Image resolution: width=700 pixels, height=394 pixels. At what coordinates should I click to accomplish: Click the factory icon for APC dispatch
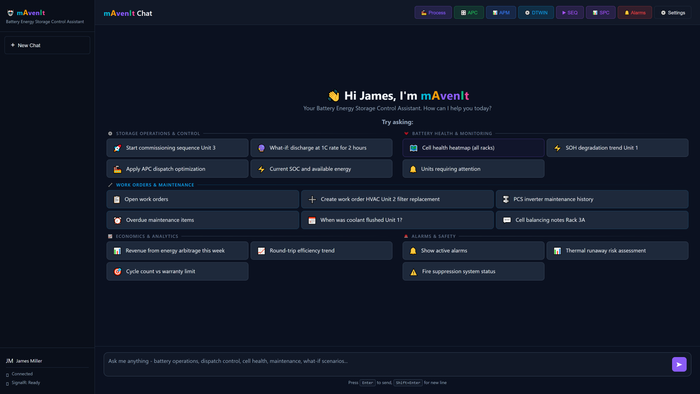117,169
